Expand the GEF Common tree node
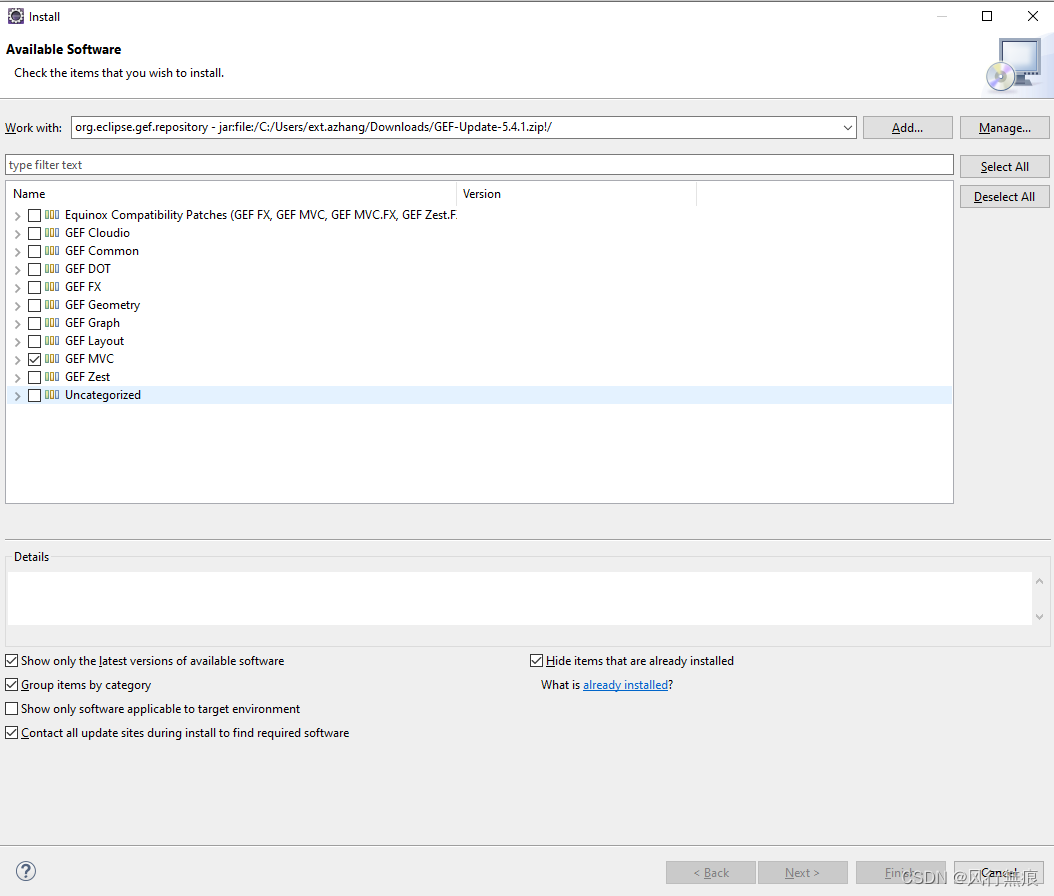The width and height of the screenshot is (1054, 896). point(17,252)
